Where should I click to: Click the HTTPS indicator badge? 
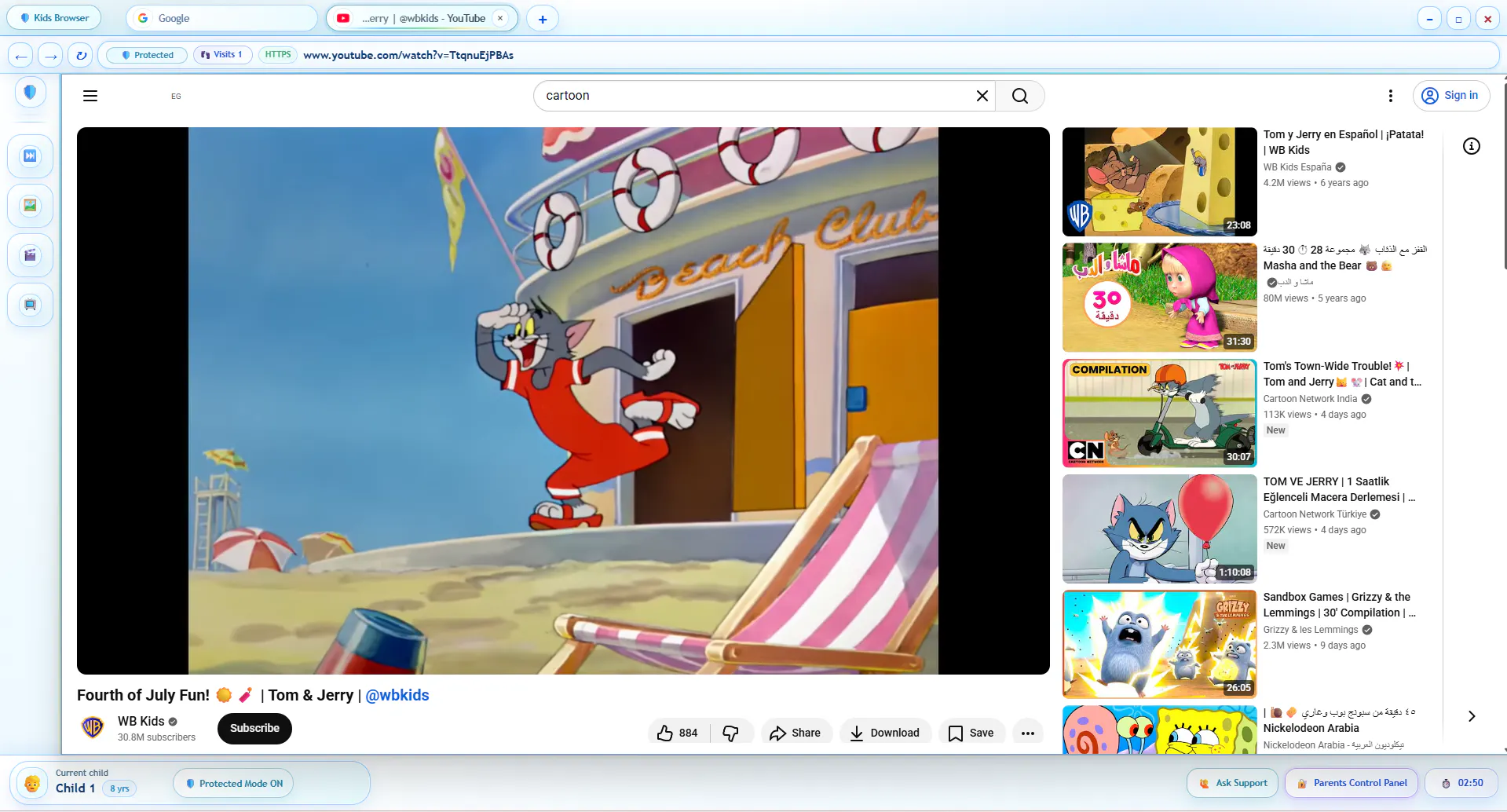(x=277, y=55)
